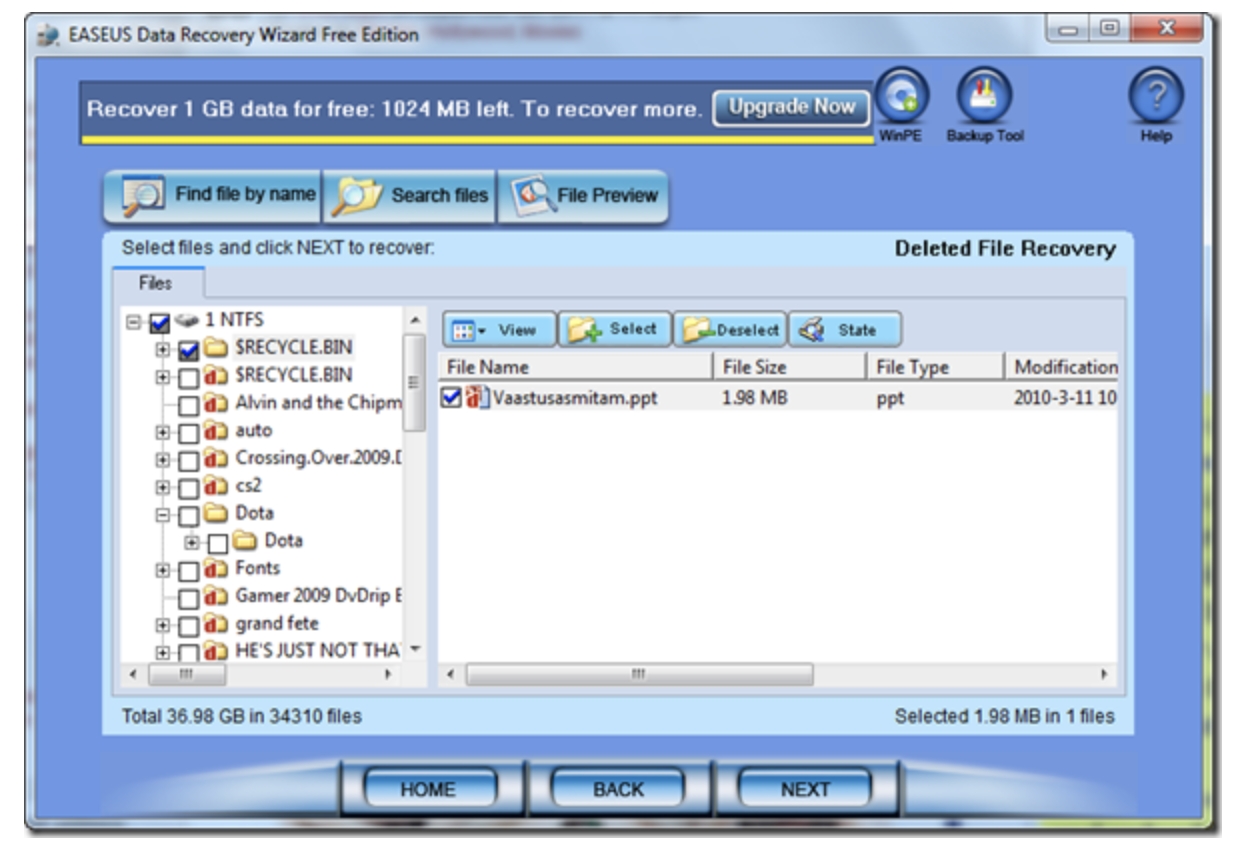This screenshot has width=1260, height=866.
Task: Select the Vaastusasmitam.ppt file name
Action: click(x=574, y=398)
